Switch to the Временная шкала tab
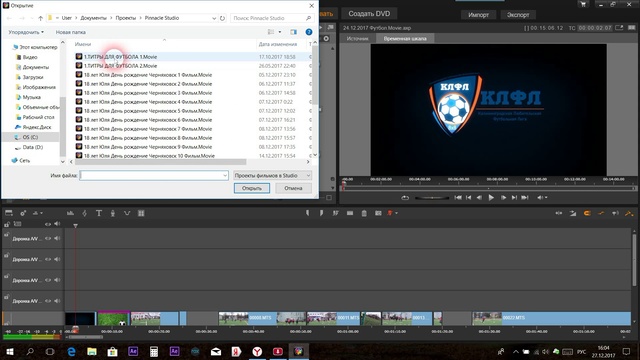The image size is (640, 360). 405,38
